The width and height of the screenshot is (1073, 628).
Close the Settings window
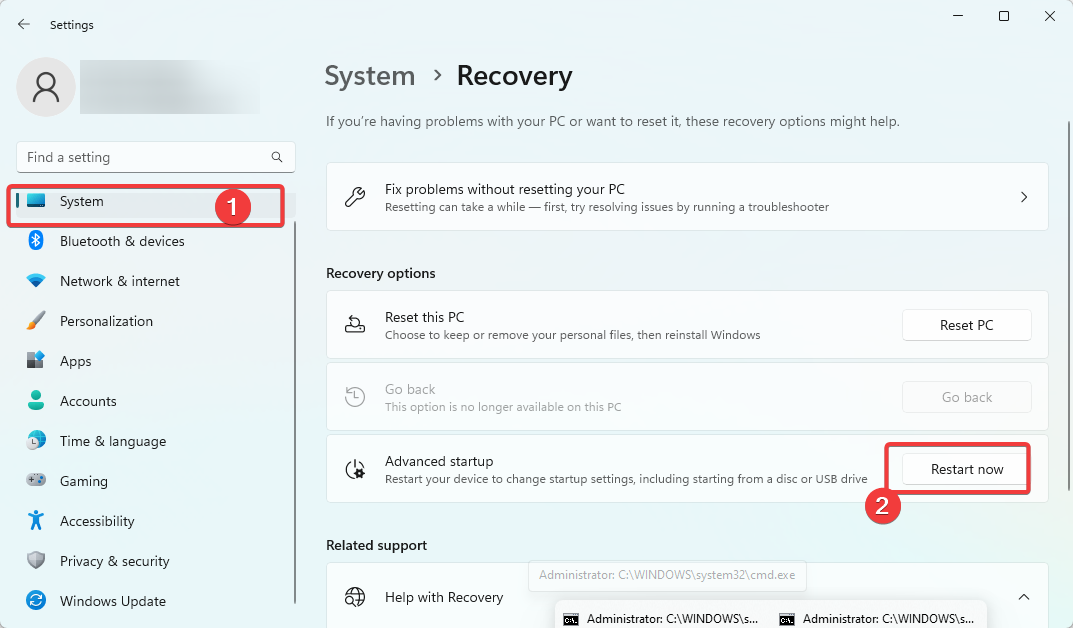point(1050,16)
